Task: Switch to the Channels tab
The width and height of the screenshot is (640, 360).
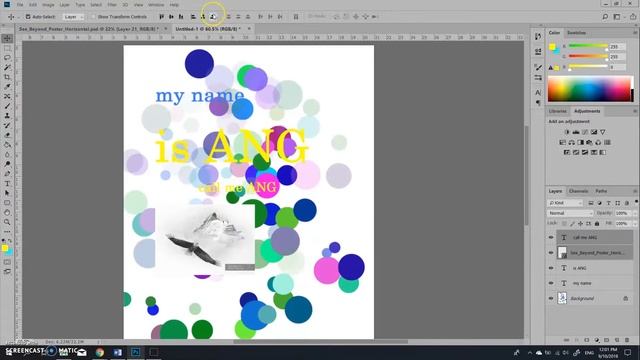Action: [578, 191]
